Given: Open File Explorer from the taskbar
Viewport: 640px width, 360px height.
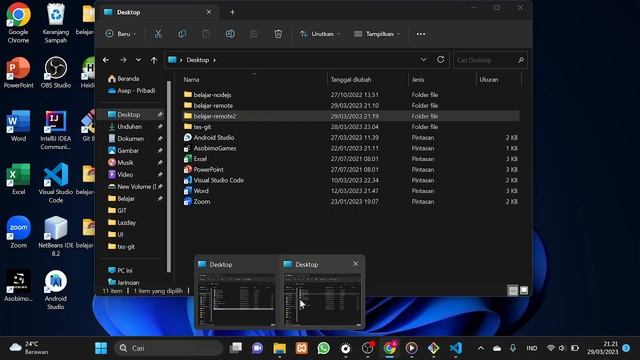Looking at the screenshot, I should (x=280, y=348).
